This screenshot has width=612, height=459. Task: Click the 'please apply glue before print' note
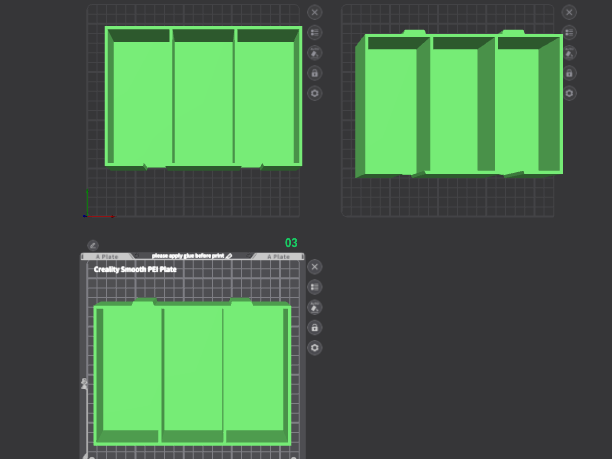(187, 257)
